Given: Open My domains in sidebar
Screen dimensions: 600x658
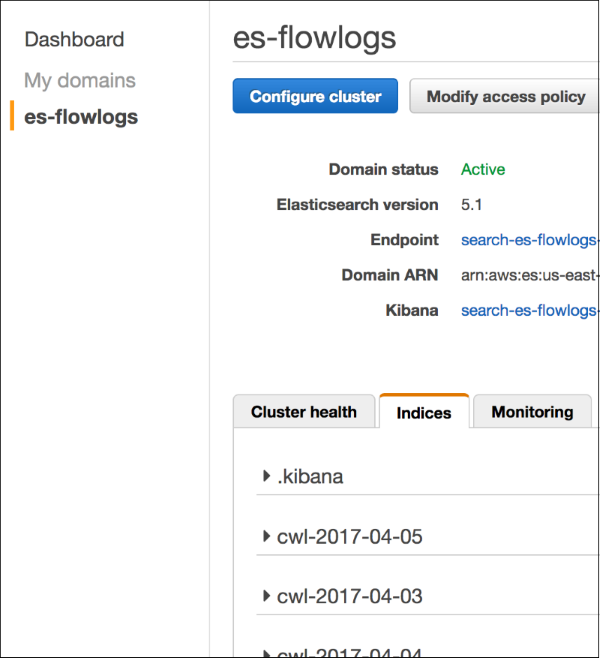Looking at the screenshot, I should [x=80, y=80].
